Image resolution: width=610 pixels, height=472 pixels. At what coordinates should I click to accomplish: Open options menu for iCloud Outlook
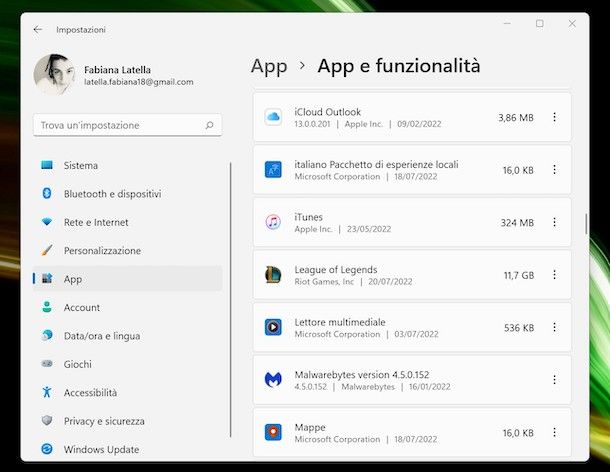coord(554,117)
